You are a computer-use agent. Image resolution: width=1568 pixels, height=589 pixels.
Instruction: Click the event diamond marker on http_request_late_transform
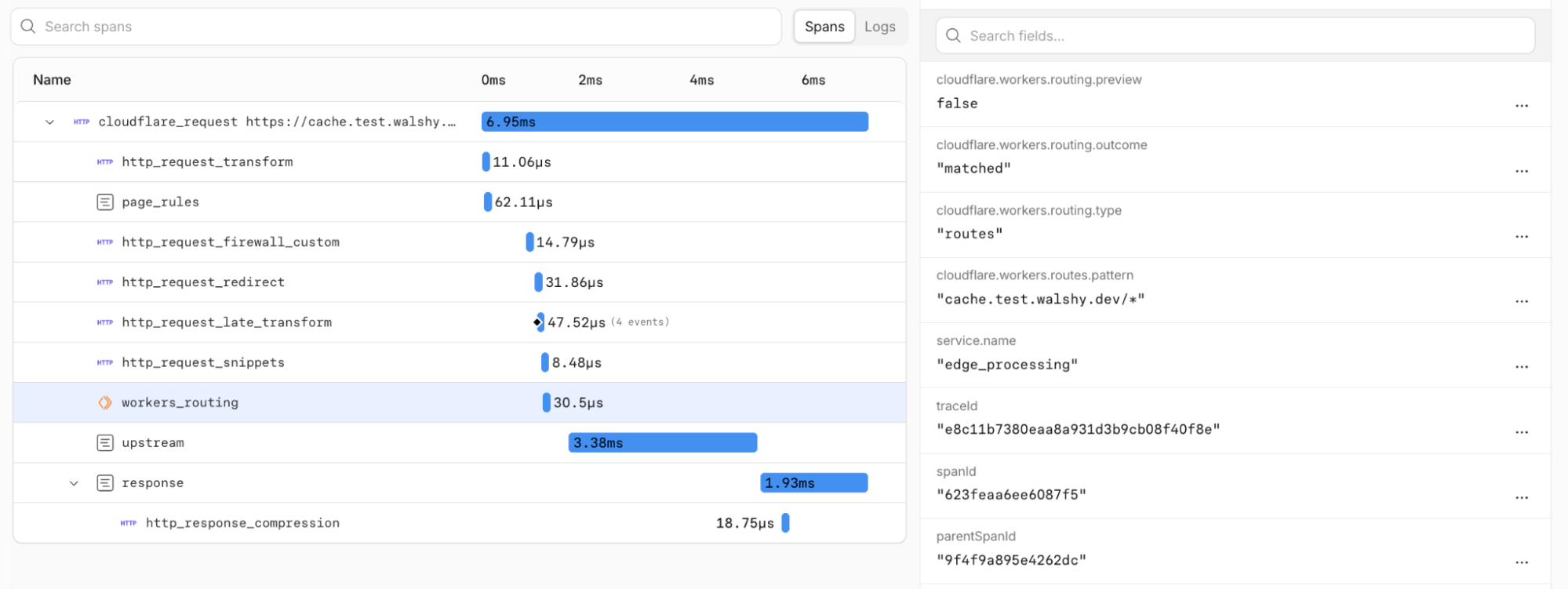point(537,322)
